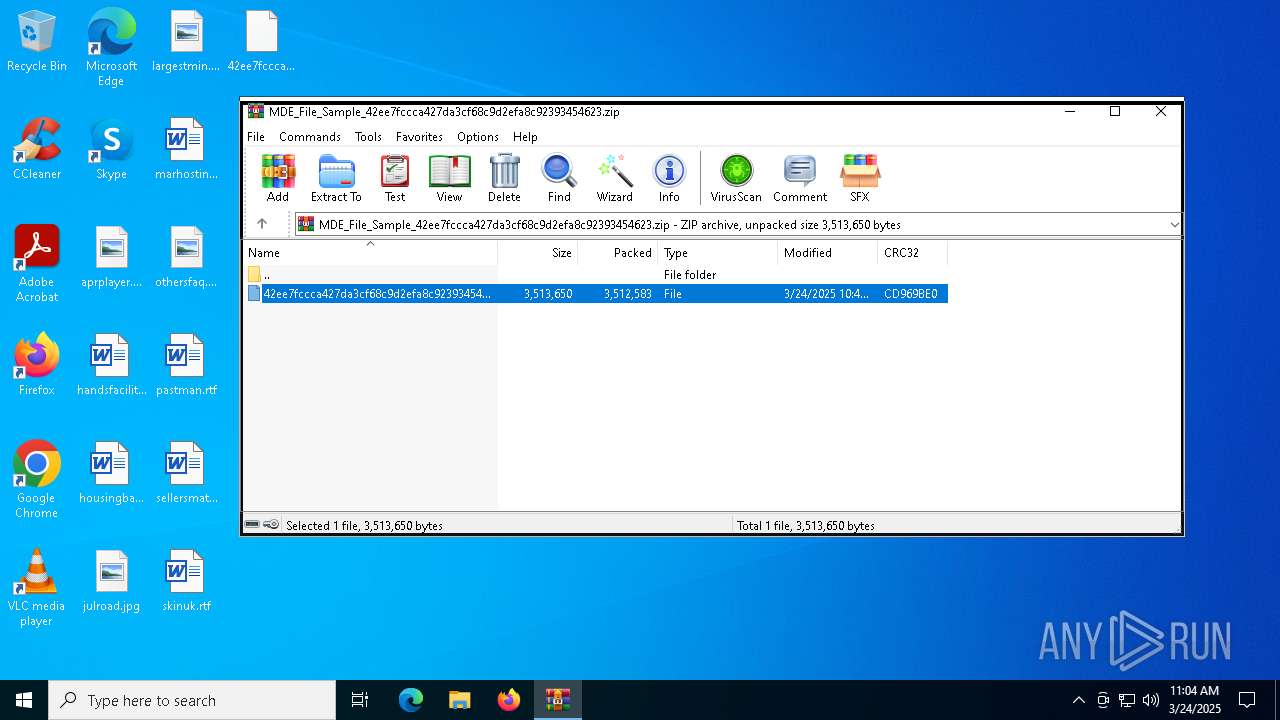Open the notification center icon
This screenshot has height=720, width=1280.
[1247, 700]
